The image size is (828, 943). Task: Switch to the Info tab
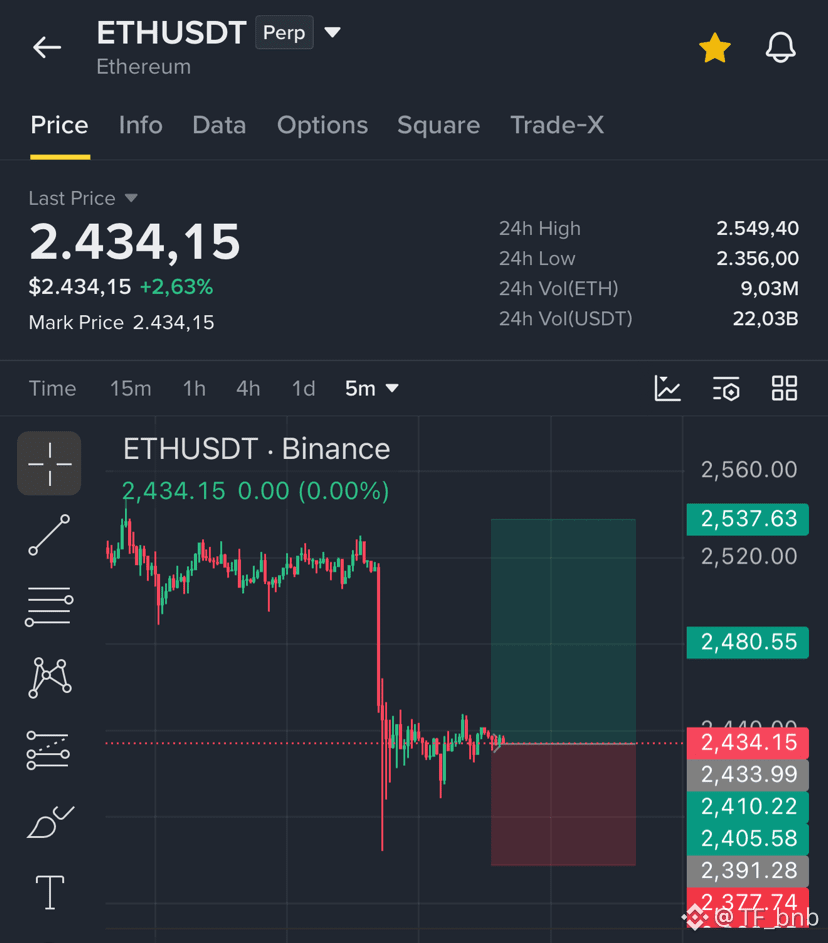coord(141,126)
